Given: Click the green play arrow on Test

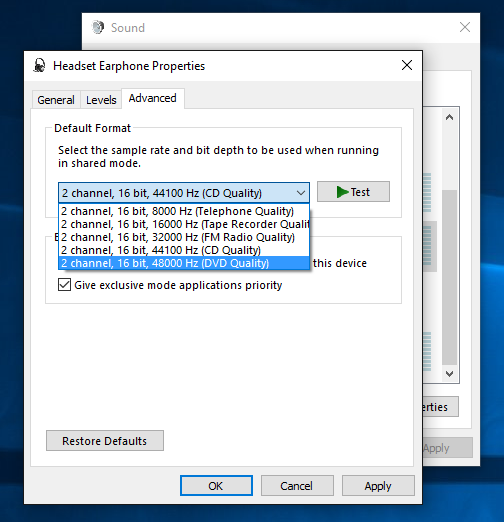Looking at the screenshot, I should [342, 192].
